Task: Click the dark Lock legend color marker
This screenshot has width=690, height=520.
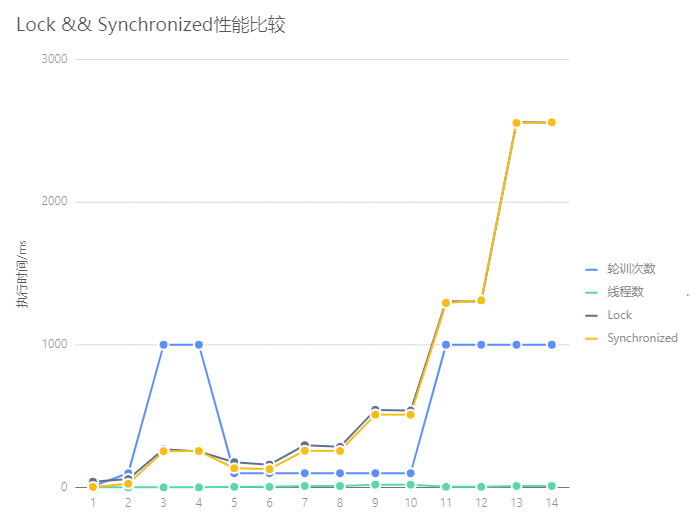Action: 591,315
